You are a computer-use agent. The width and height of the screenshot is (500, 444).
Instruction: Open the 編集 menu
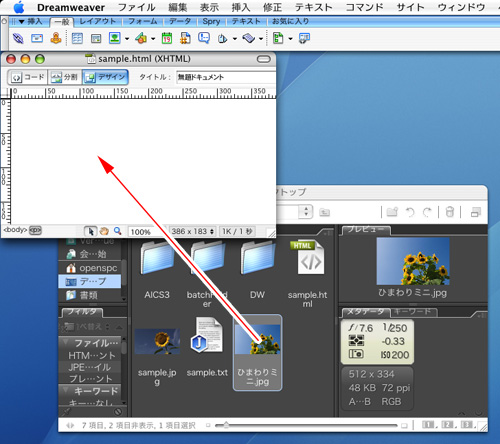click(178, 7)
